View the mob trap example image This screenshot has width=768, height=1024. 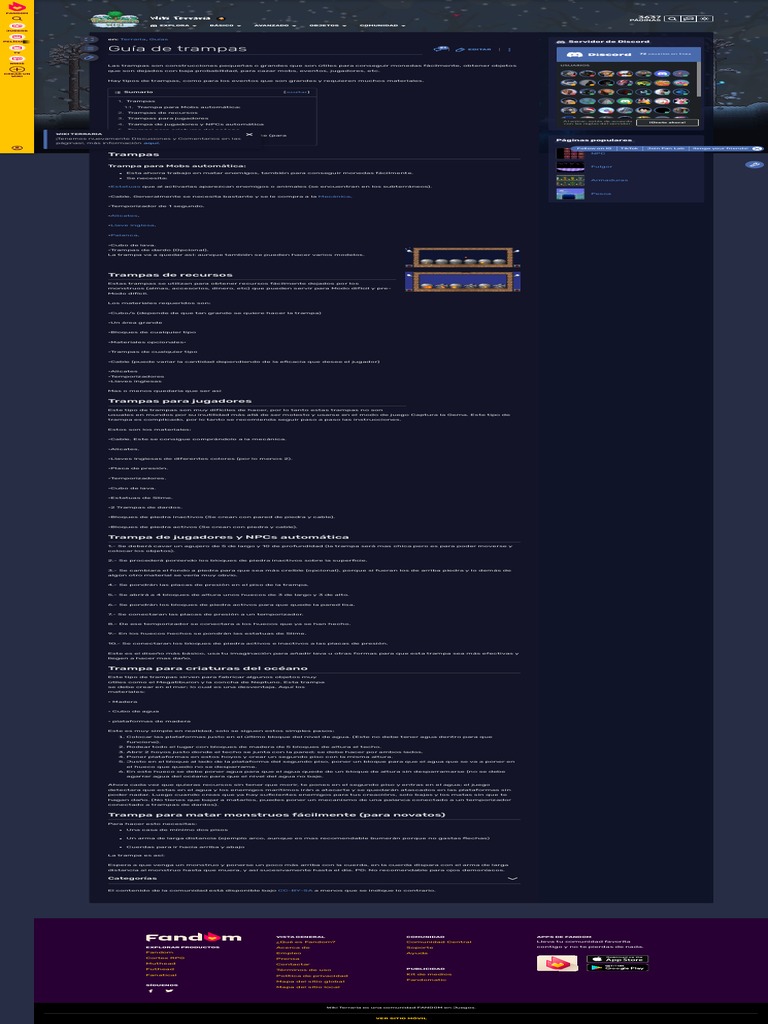point(463,270)
